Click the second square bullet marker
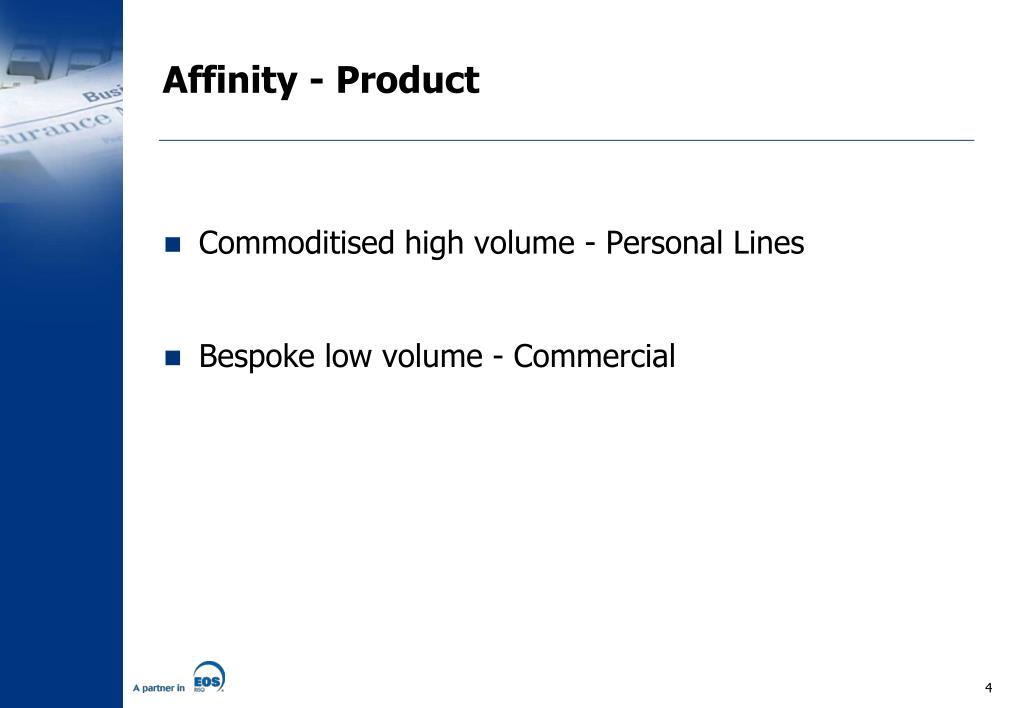Viewport: 1023px width, 708px height. [172, 357]
